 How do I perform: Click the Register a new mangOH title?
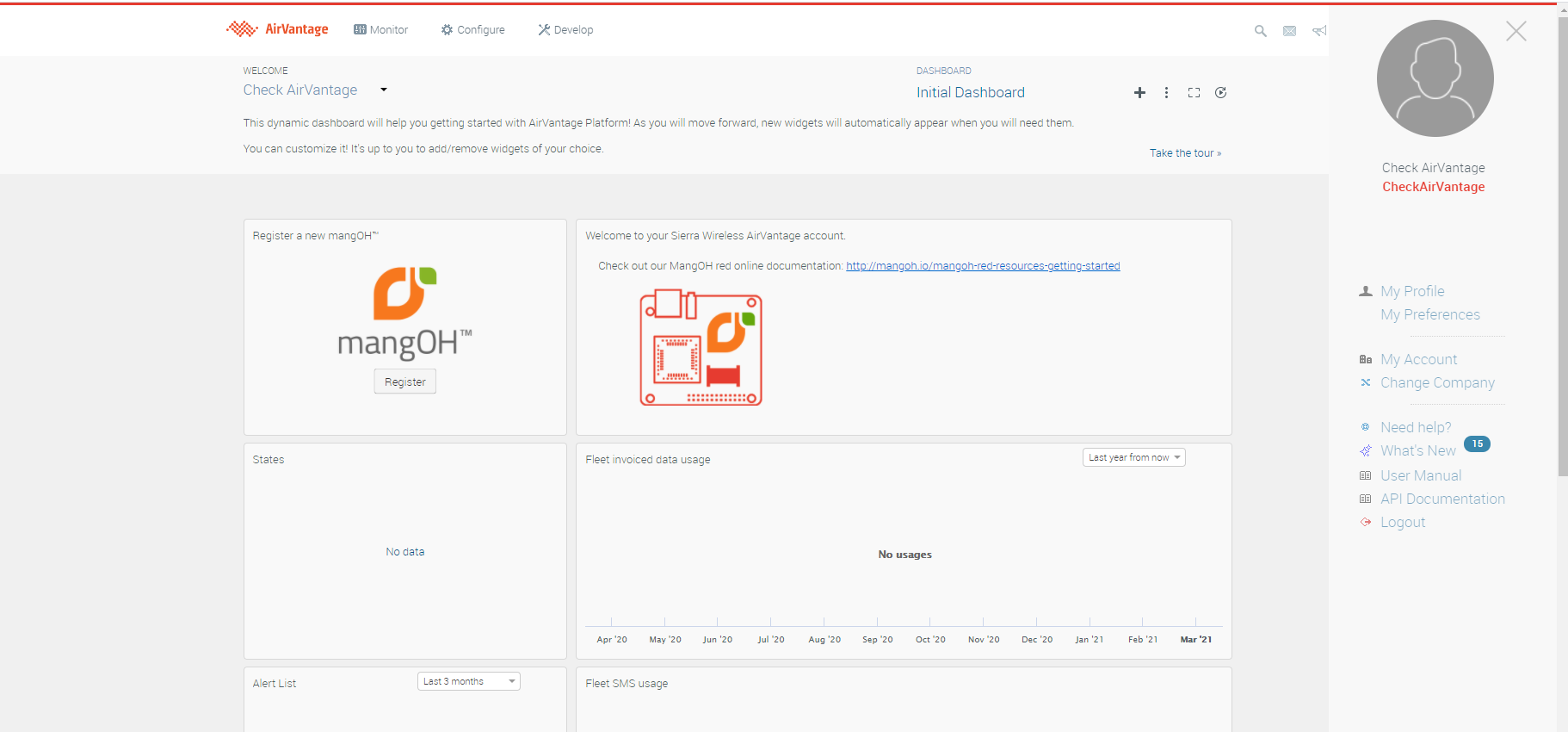pyautogui.click(x=316, y=236)
